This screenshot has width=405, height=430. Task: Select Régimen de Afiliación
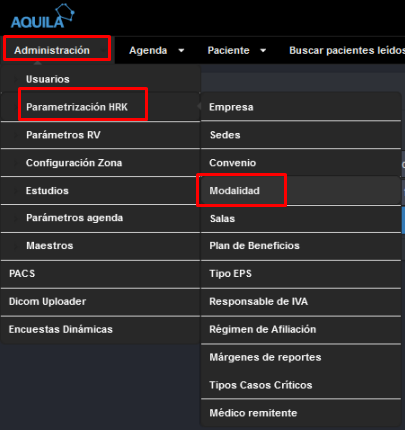(301, 330)
